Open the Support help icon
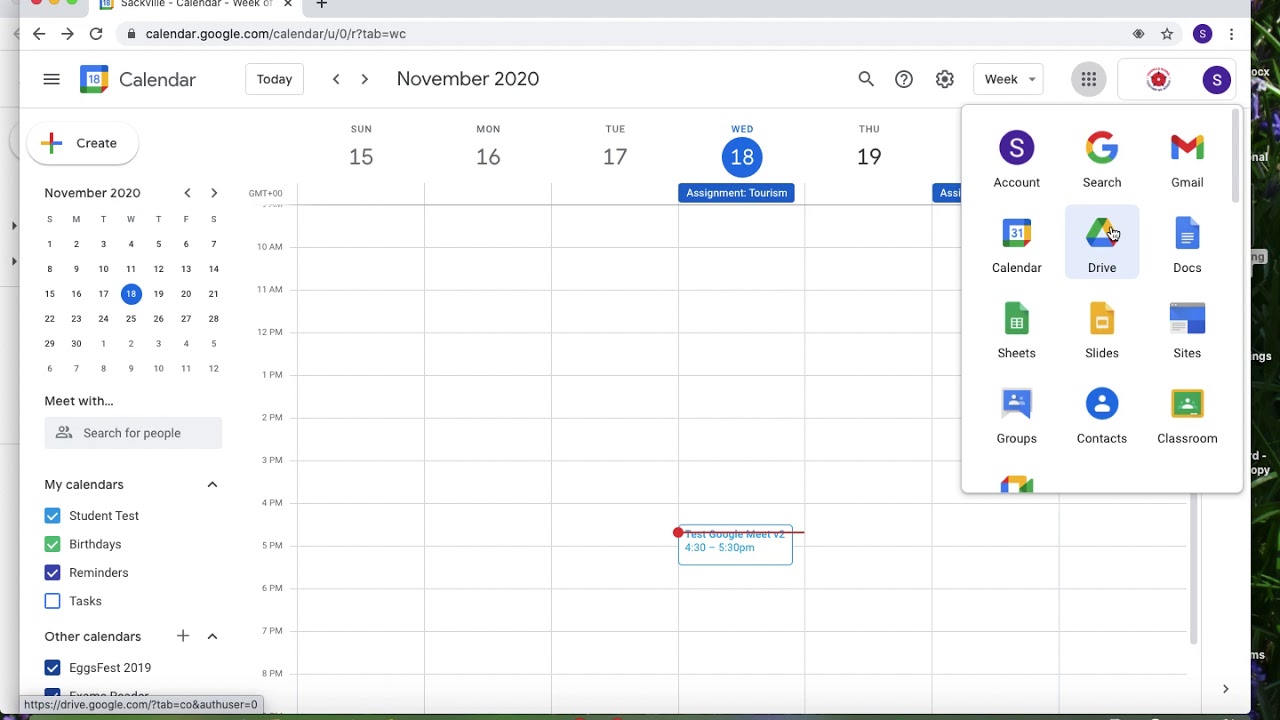The image size is (1280, 720). pos(904,79)
